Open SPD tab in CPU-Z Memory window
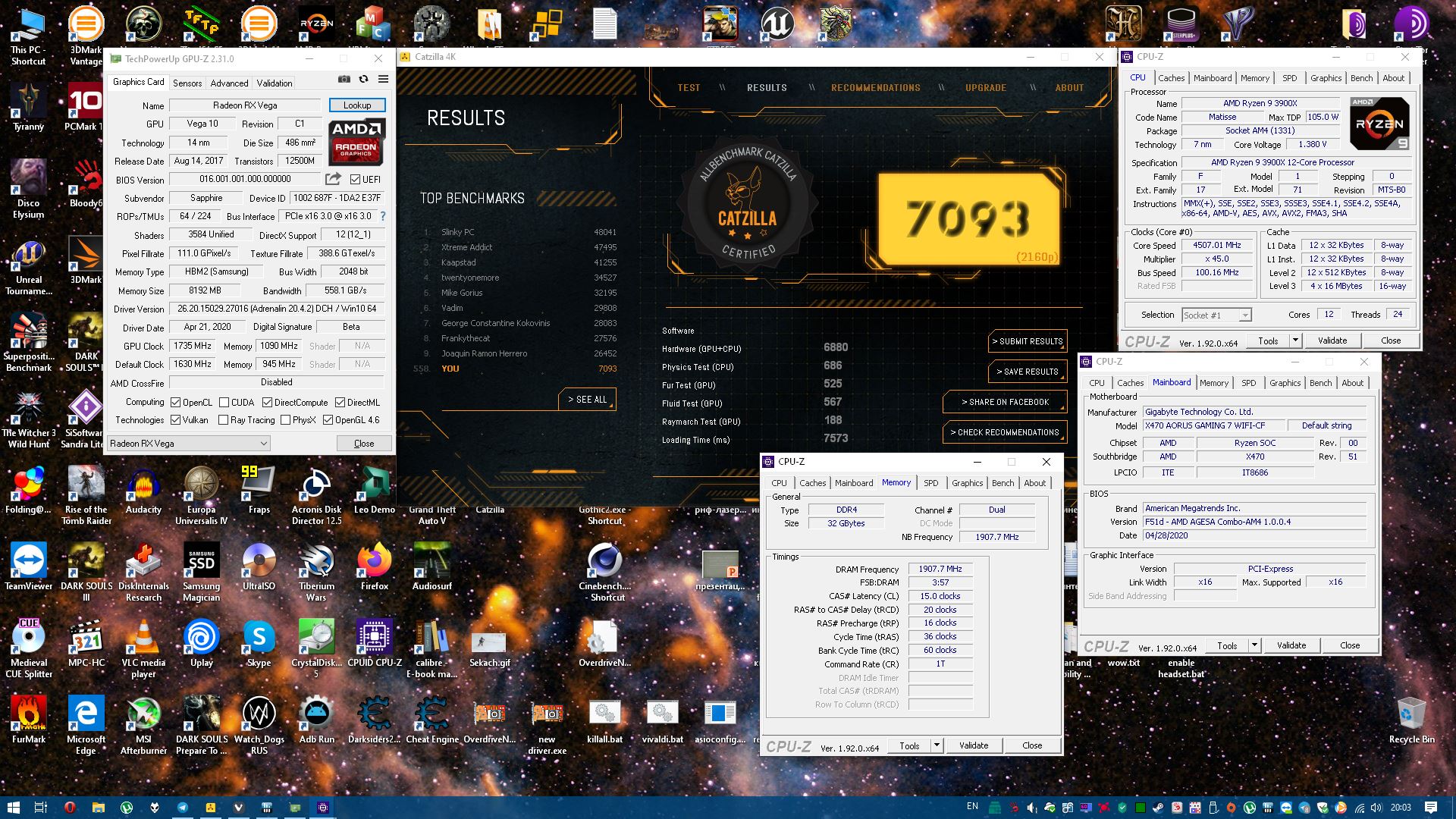Screen dimensions: 1456x819 931,483
